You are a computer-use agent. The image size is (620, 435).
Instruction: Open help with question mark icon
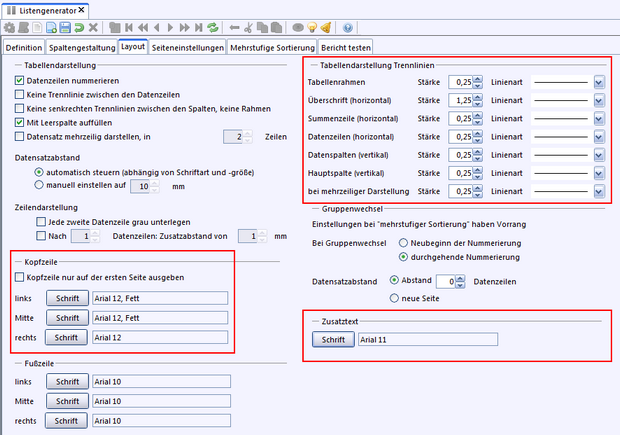click(x=347, y=27)
